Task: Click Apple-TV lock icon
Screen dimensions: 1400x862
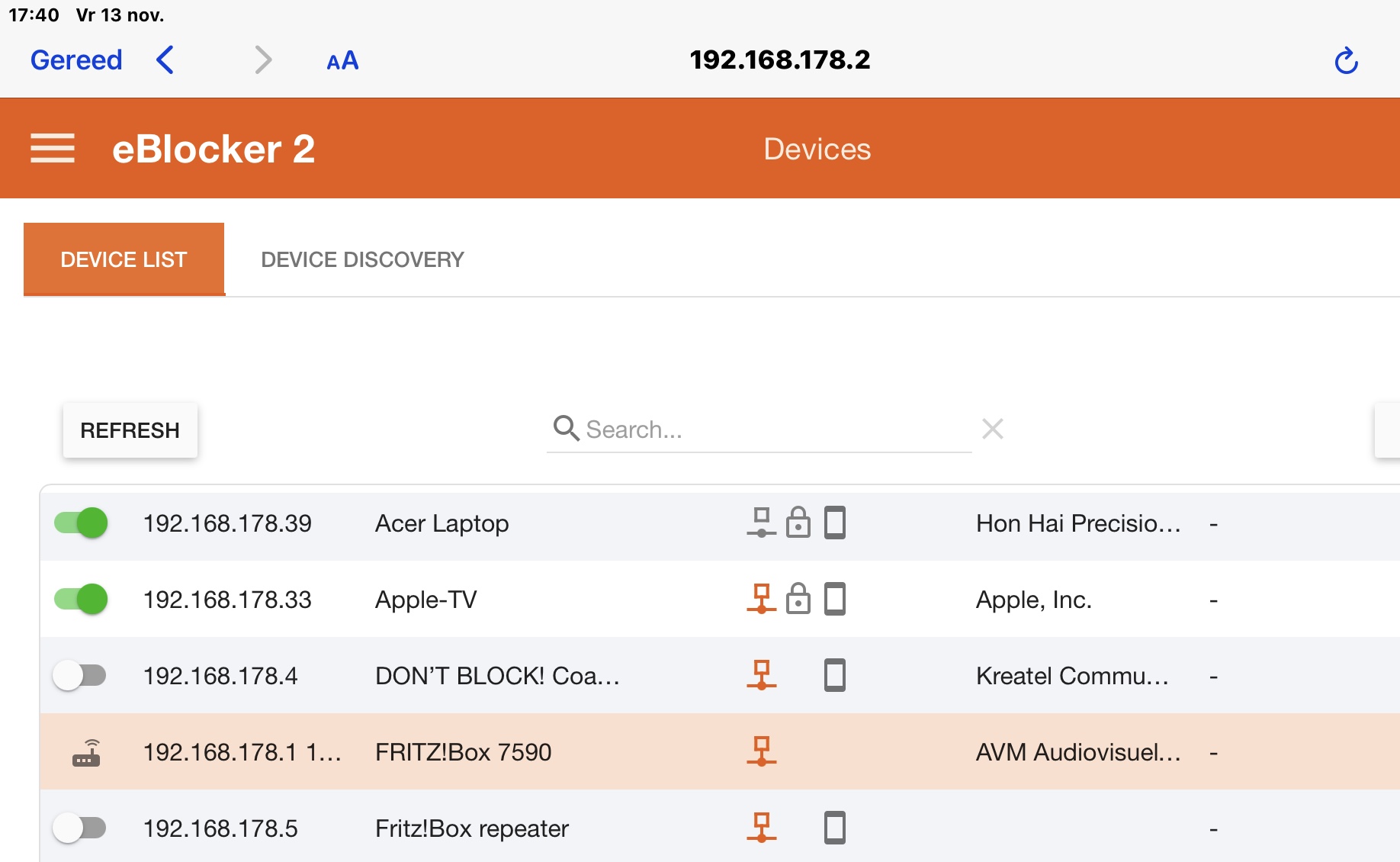Action: tap(798, 600)
